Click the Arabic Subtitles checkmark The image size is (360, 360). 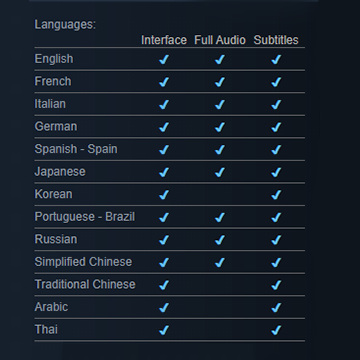(x=276, y=307)
